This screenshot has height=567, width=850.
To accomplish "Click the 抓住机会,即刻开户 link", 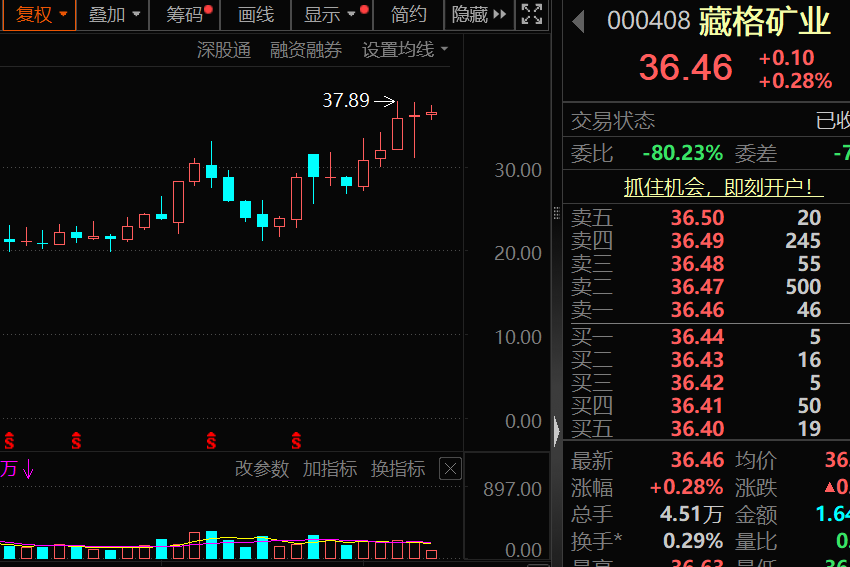I will [717, 186].
